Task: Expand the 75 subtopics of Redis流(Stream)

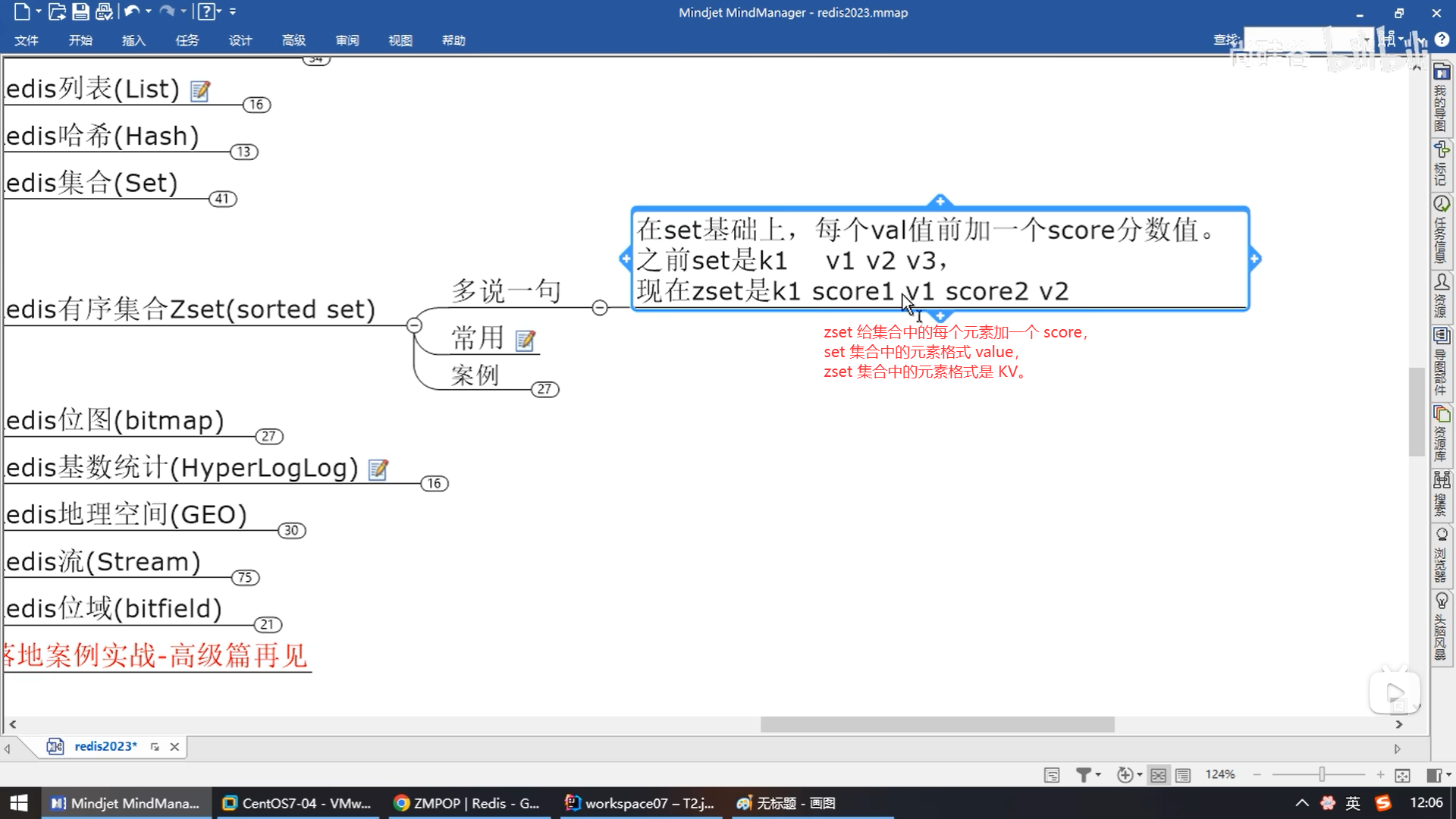Action: (x=245, y=578)
